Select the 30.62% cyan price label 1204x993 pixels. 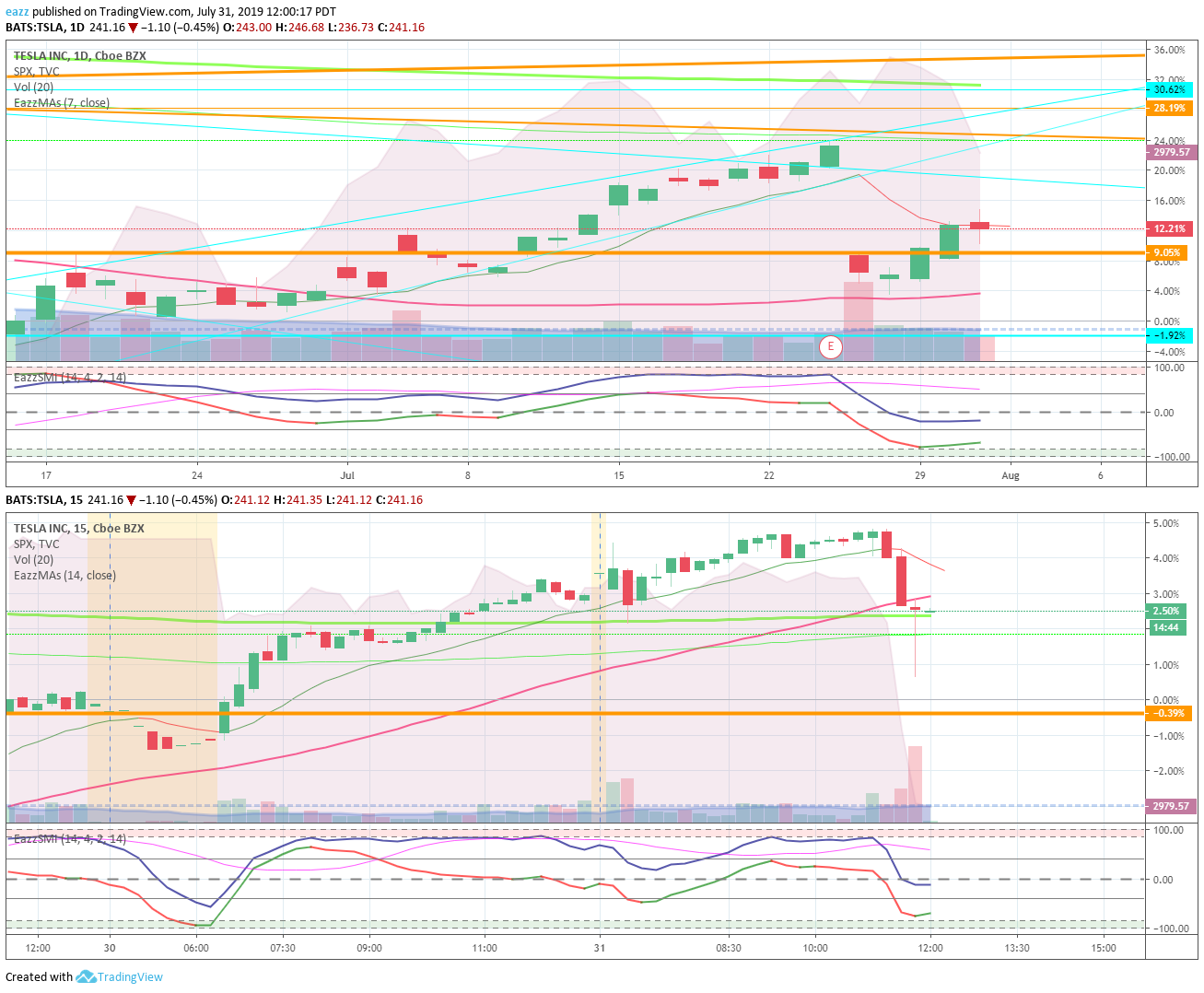tap(1170, 89)
